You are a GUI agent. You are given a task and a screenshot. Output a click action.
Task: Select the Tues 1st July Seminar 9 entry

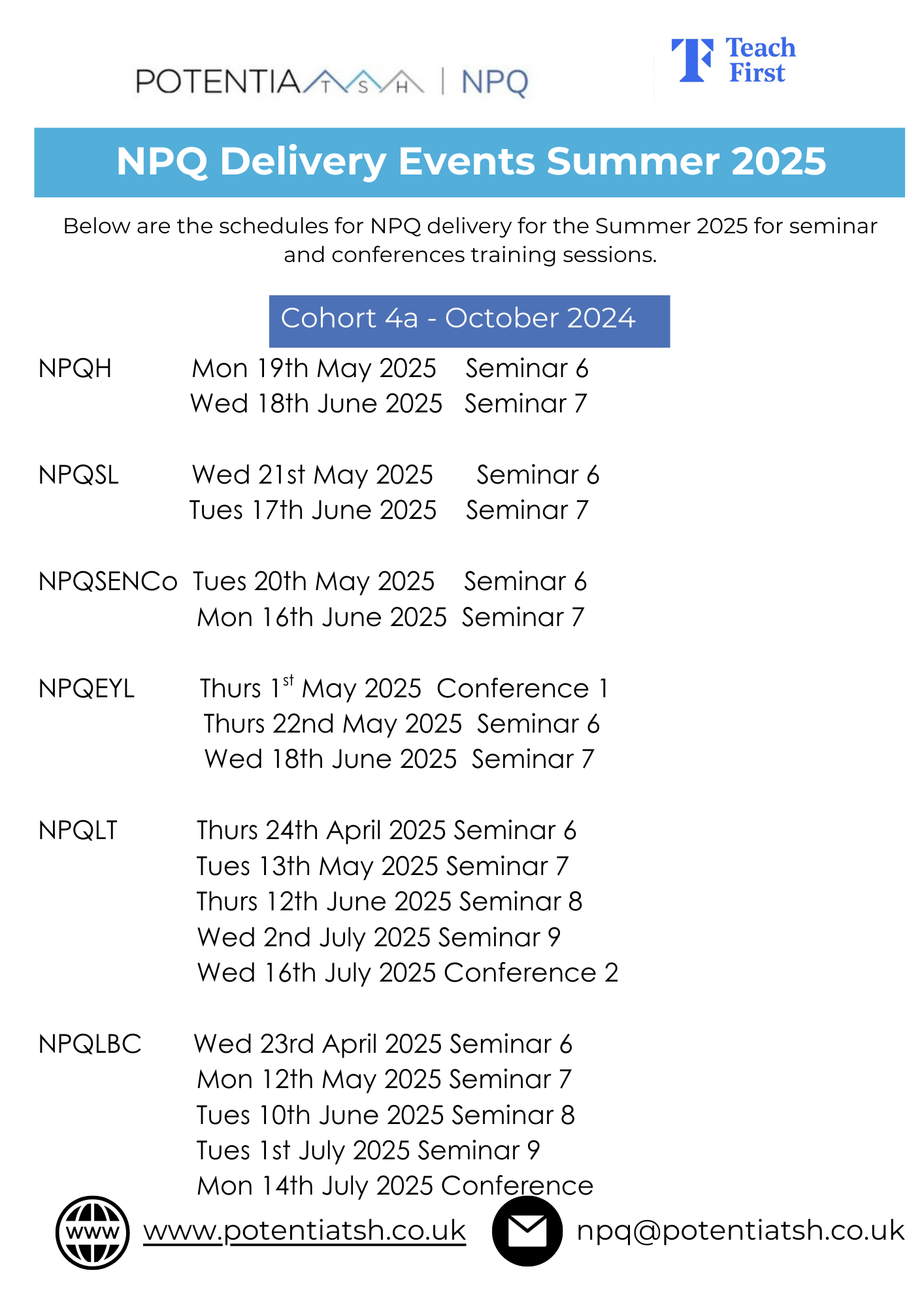[x=368, y=1151]
